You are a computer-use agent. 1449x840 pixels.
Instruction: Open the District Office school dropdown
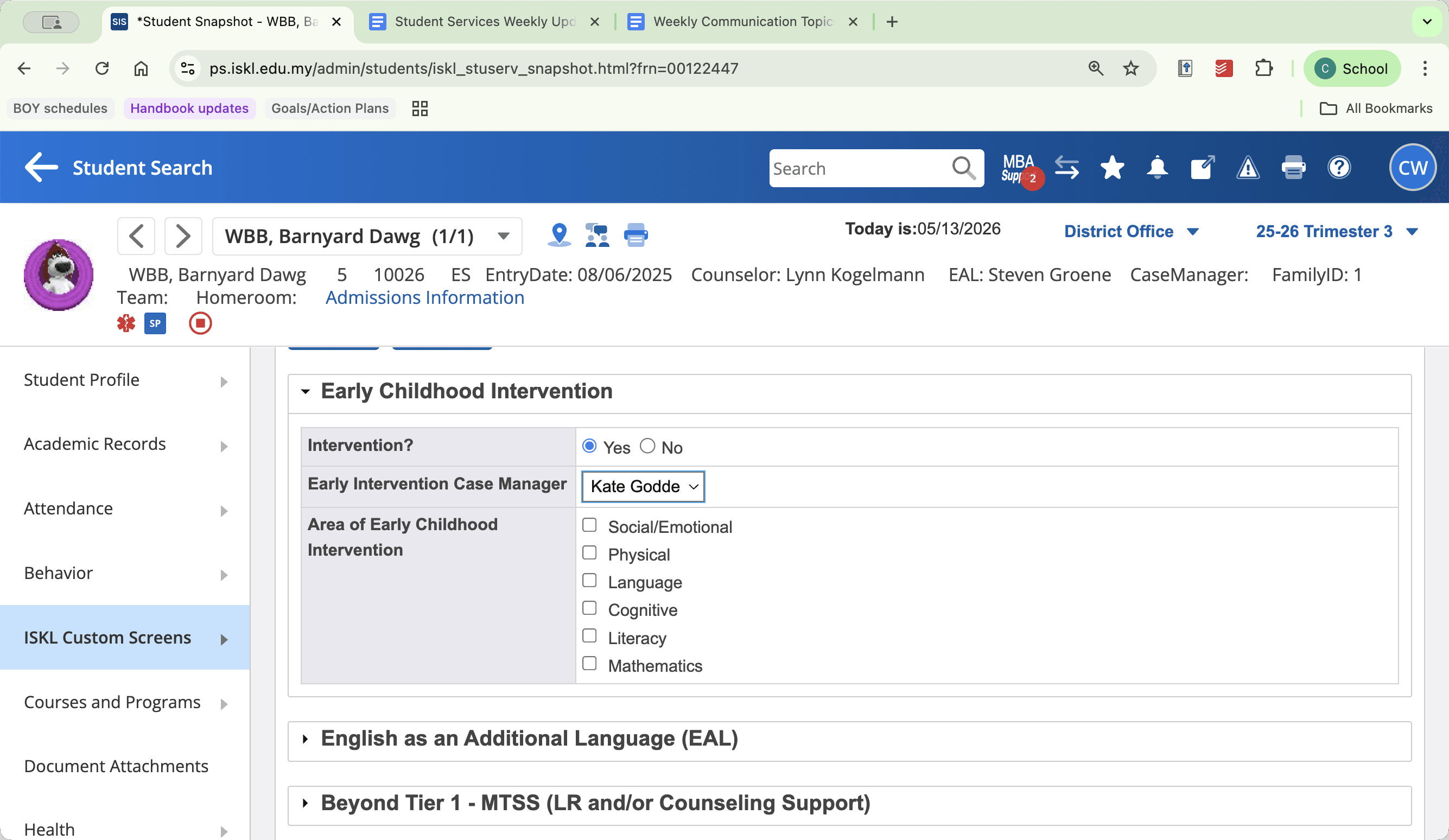pos(1130,231)
